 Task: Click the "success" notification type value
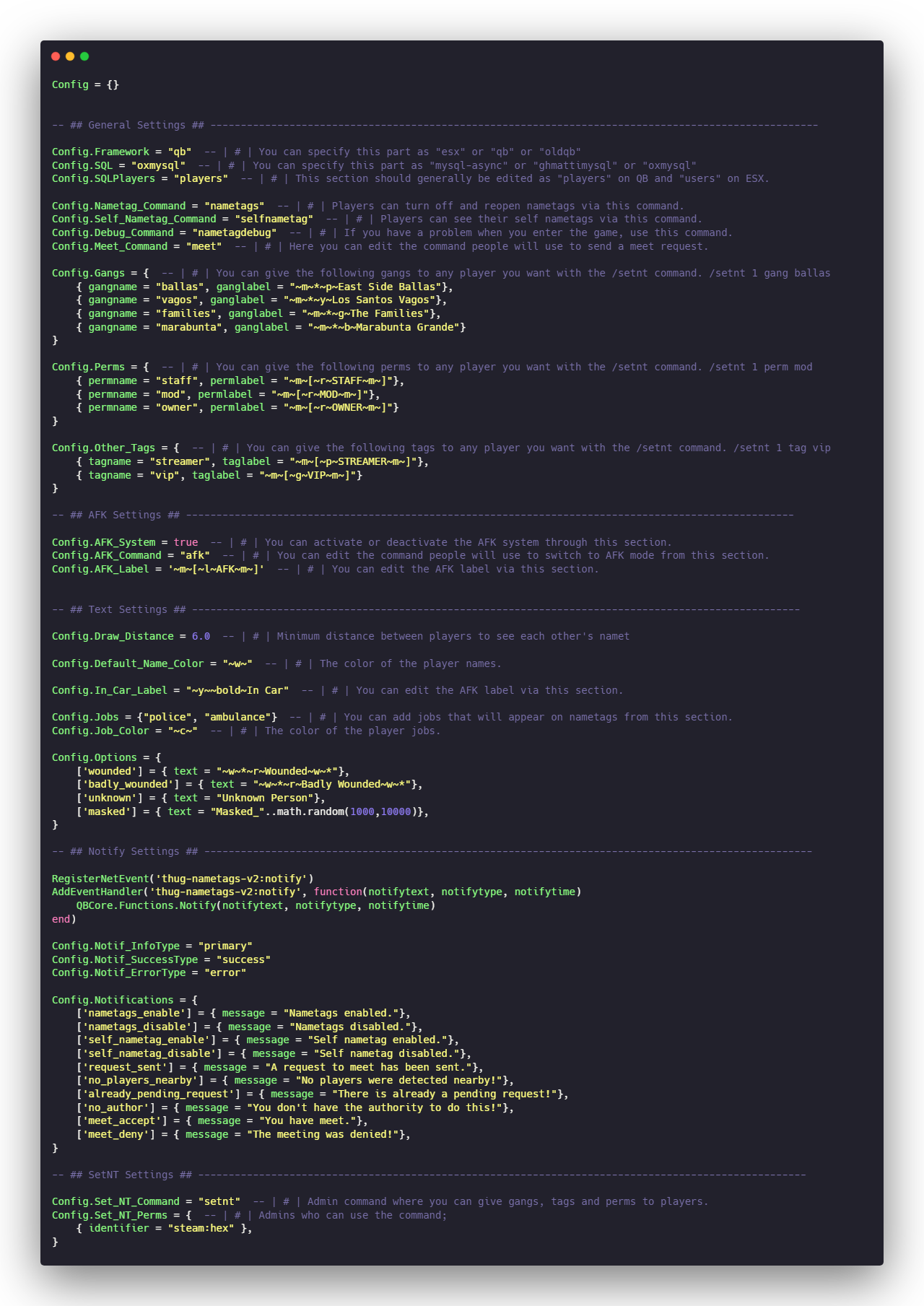click(243, 959)
